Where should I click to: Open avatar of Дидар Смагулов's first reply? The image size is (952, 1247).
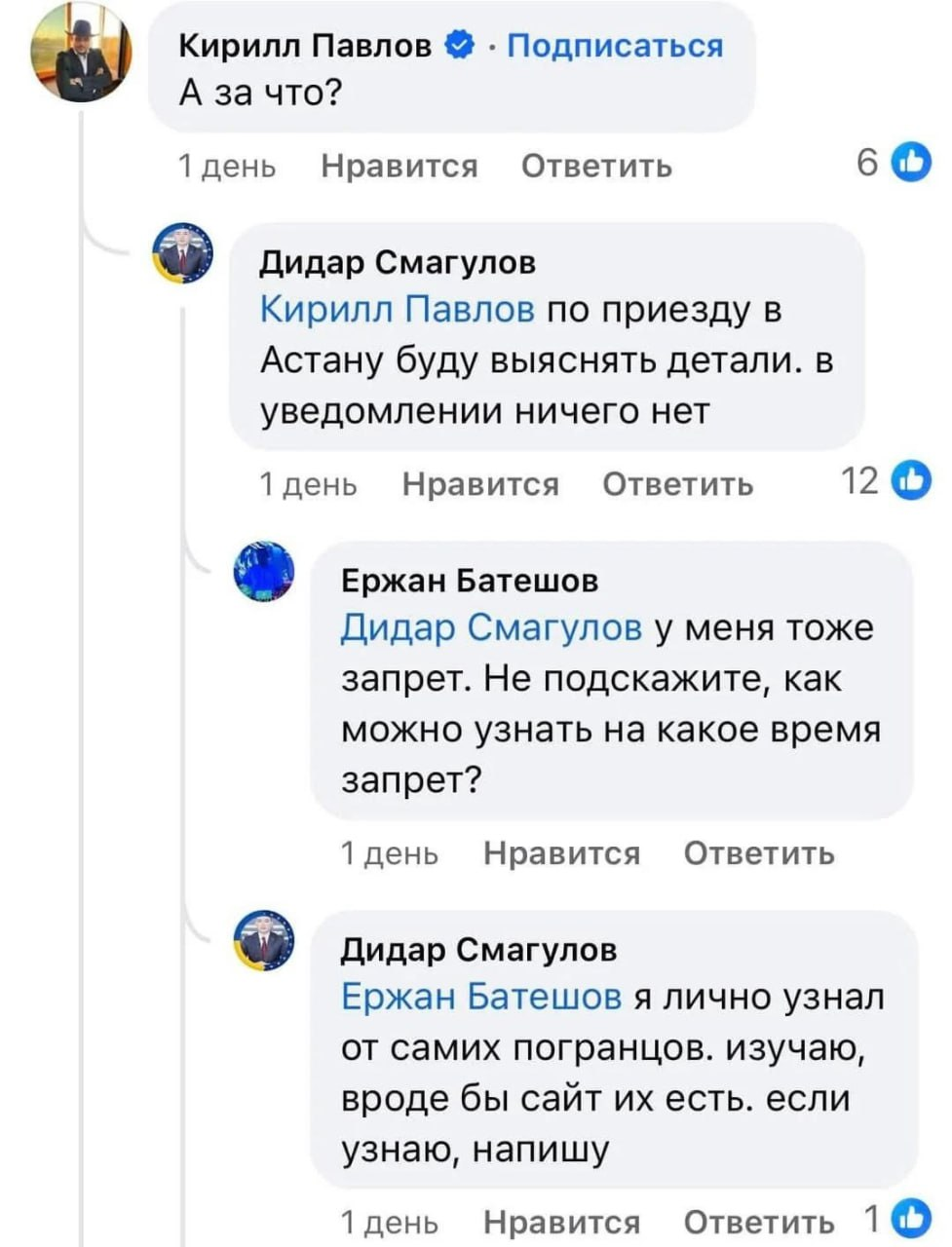pos(184,253)
